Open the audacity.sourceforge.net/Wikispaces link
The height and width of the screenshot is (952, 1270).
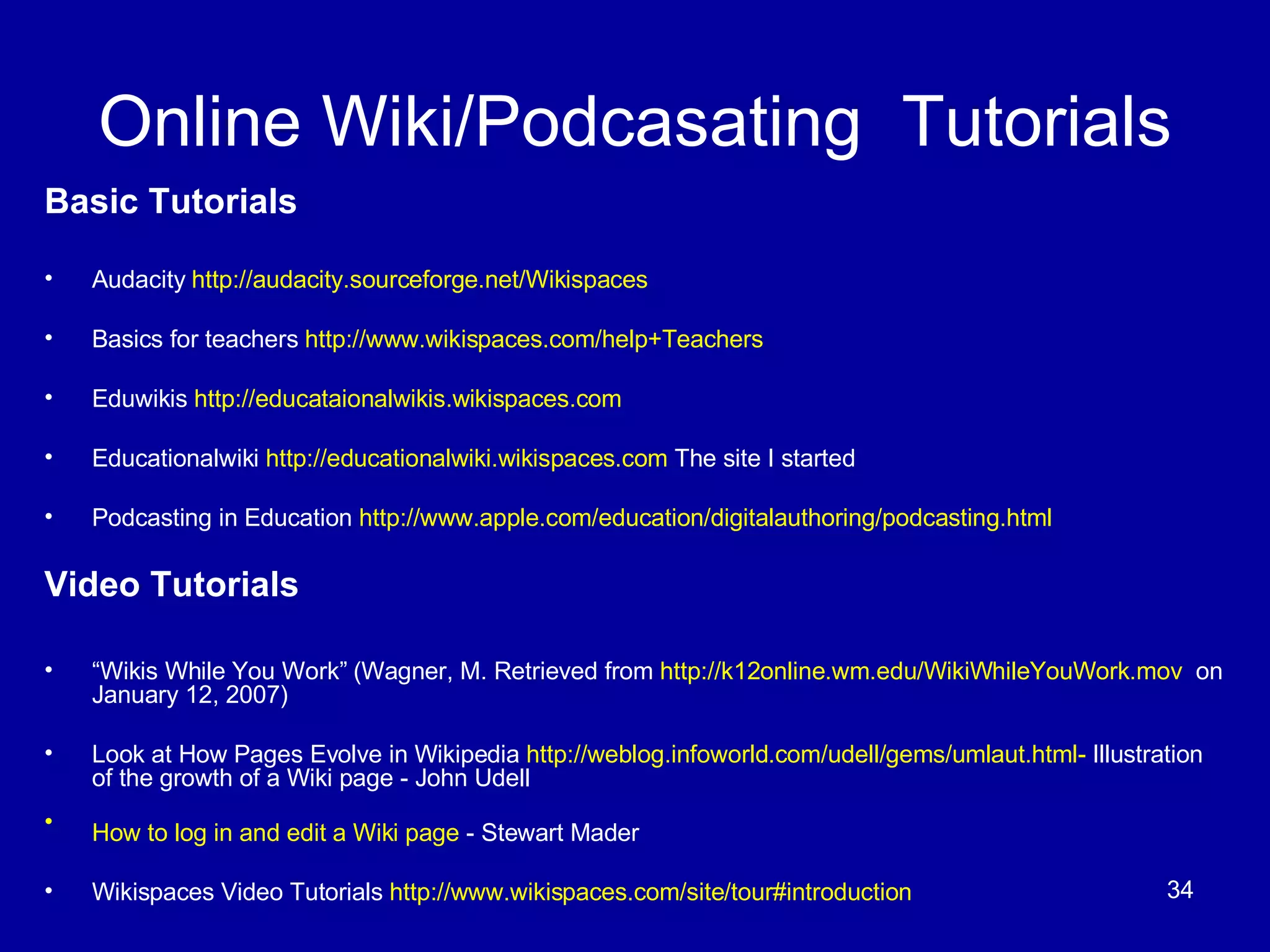coord(420,280)
